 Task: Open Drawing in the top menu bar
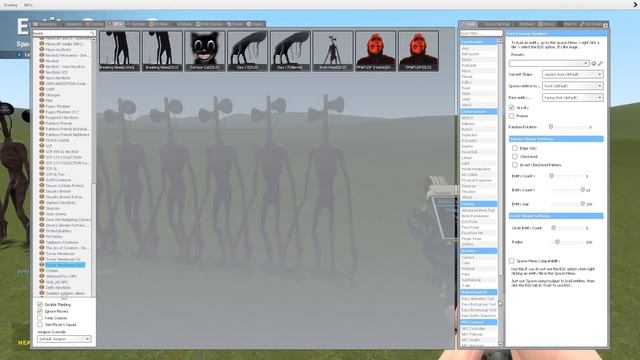11,5
